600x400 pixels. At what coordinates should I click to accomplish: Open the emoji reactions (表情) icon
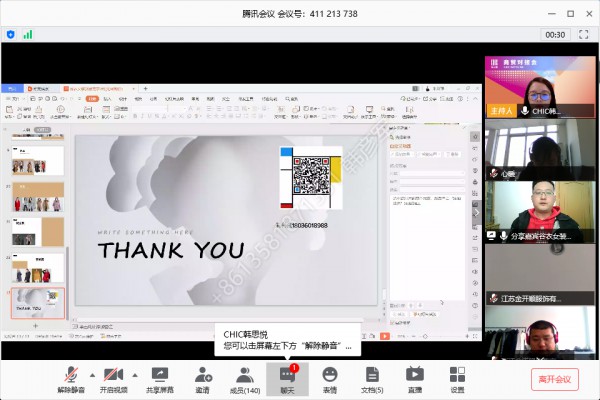pyautogui.click(x=330, y=374)
